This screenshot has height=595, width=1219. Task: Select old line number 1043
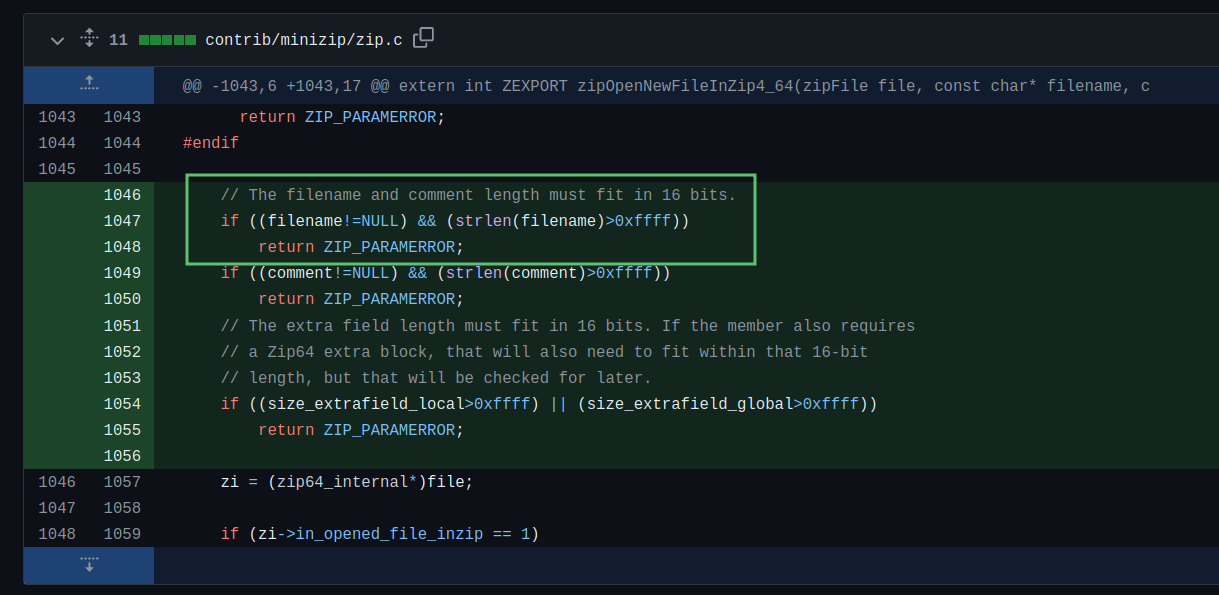point(57,117)
